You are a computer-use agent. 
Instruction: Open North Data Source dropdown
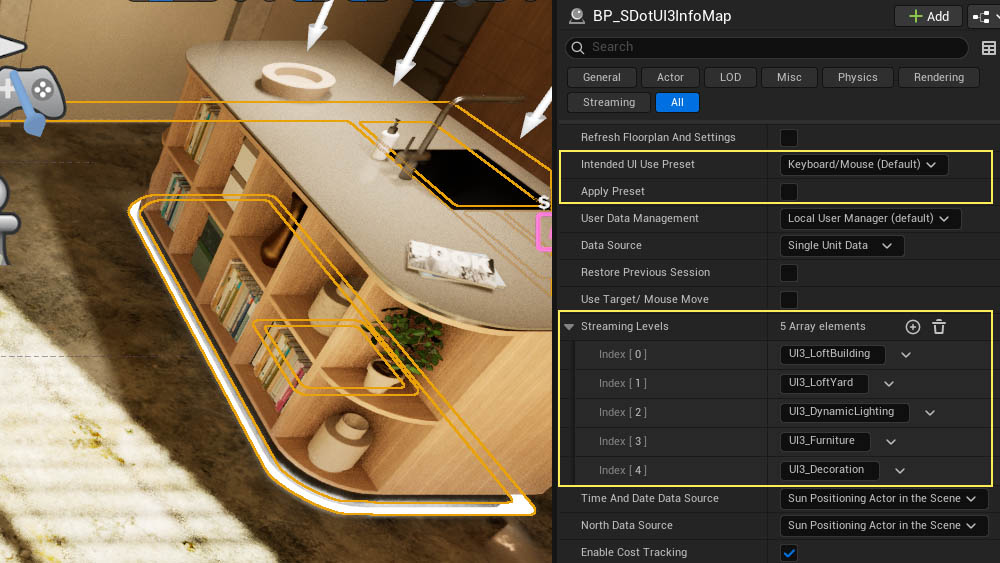pyautogui.click(x=884, y=525)
